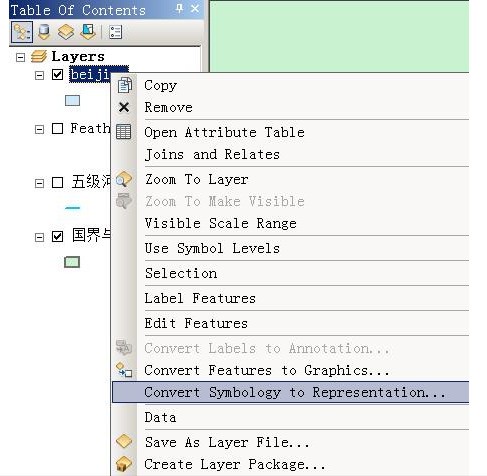The image size is (487, 476).
Task: Collapse the 五级 river layer node
Action: pyautogui.click(x=39, y=183)
